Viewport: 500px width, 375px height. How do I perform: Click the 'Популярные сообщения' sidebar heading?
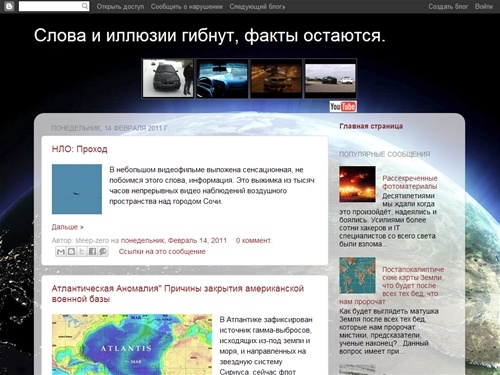[385, 154]
